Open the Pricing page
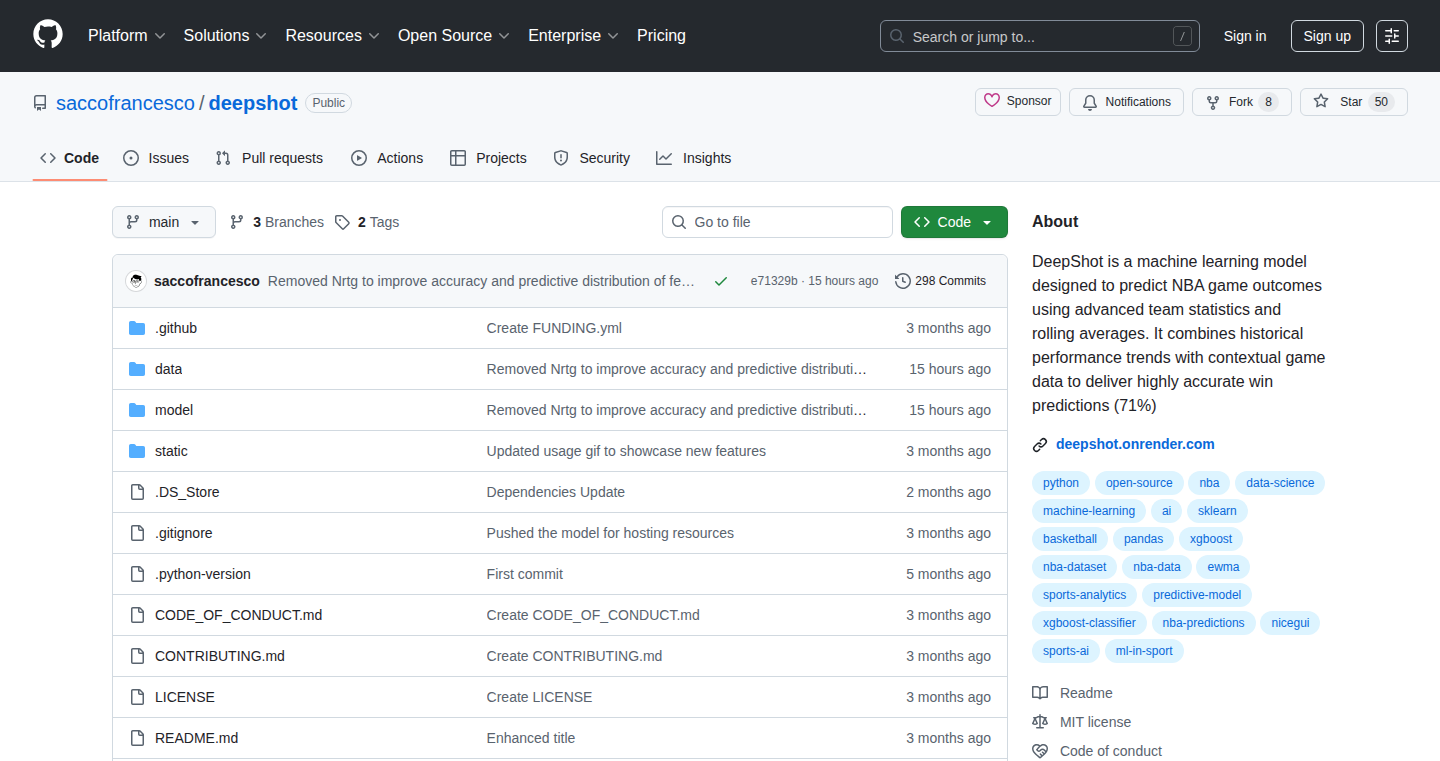 point(661,36)
